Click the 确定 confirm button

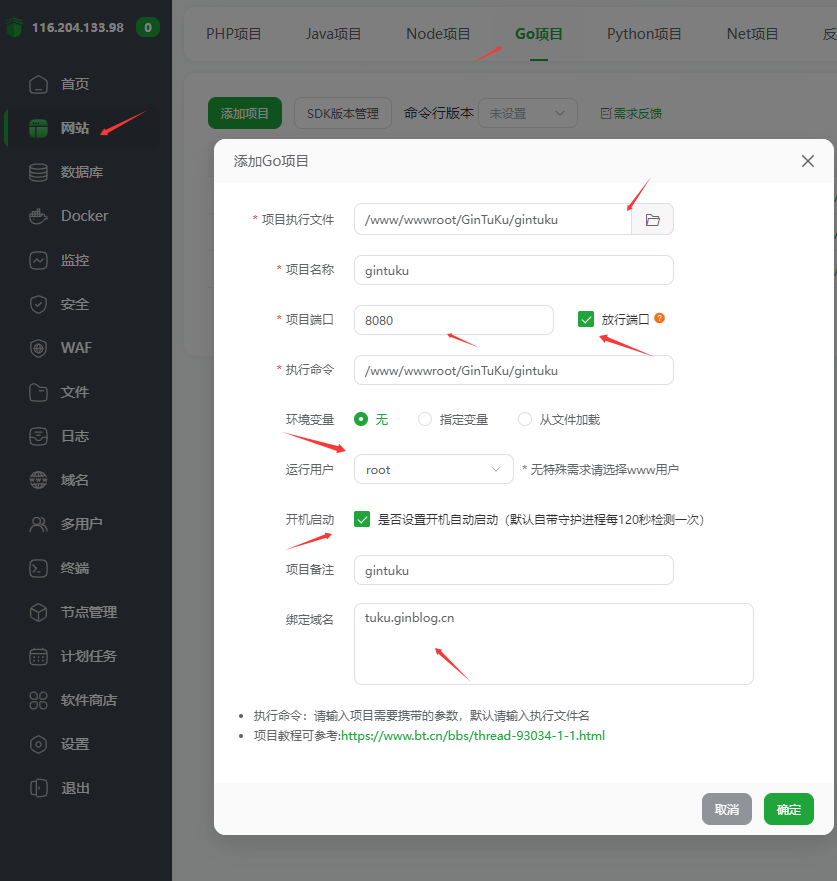[789, 809]
